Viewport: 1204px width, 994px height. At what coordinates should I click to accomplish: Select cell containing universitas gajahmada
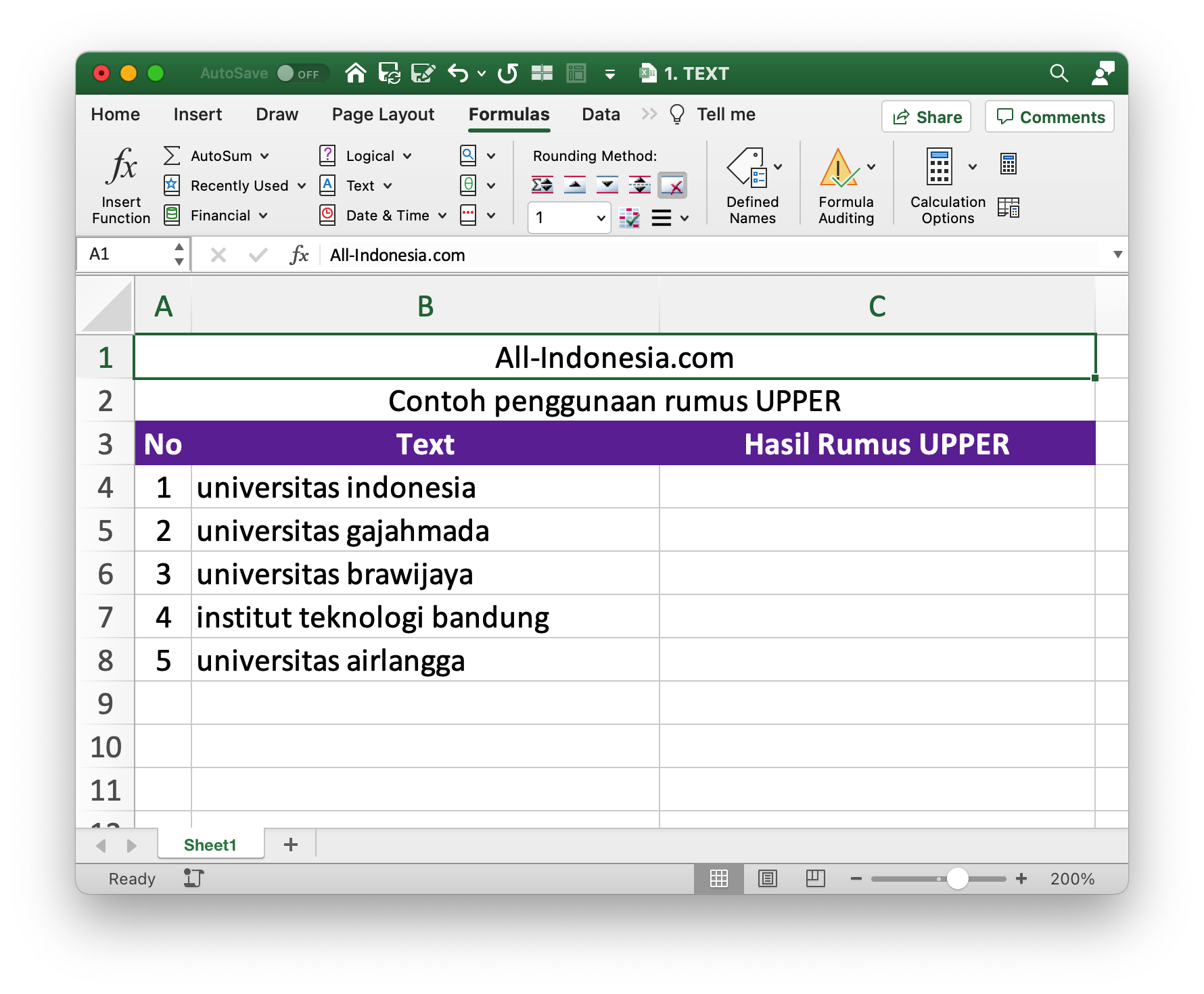[425, 531]
